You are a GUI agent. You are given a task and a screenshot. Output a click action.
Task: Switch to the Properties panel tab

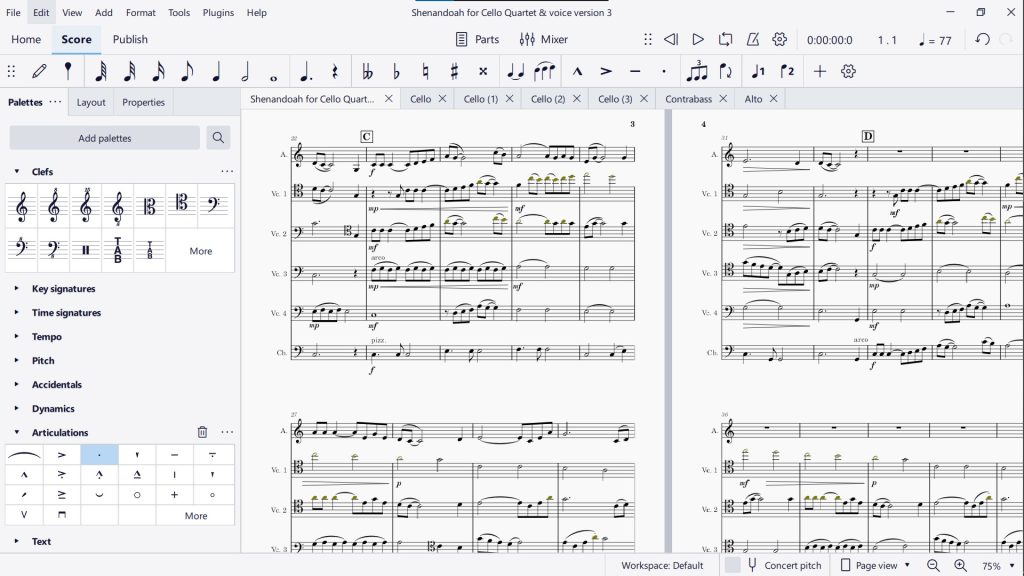point(143,103)
